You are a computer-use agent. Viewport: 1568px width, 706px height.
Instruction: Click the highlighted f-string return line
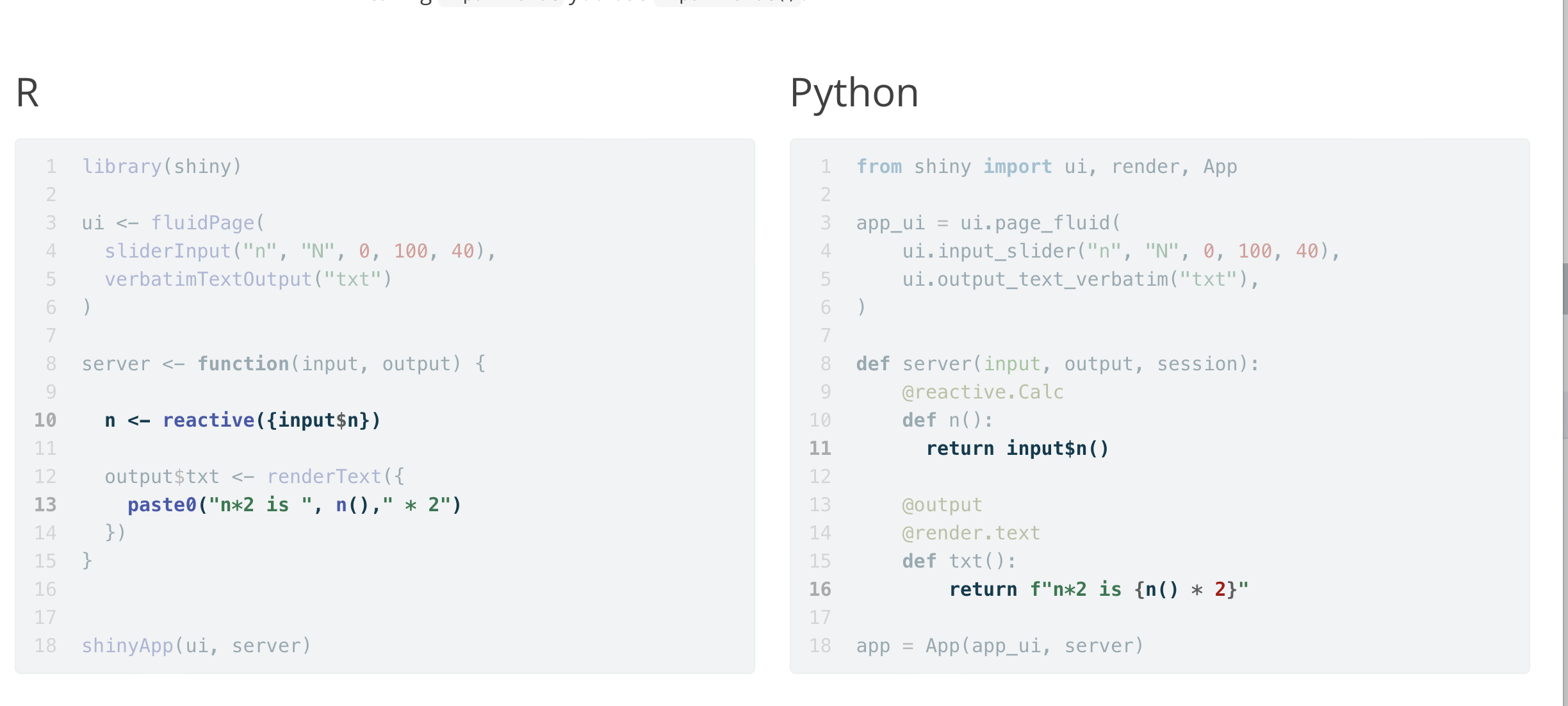tap(1098, 589)
